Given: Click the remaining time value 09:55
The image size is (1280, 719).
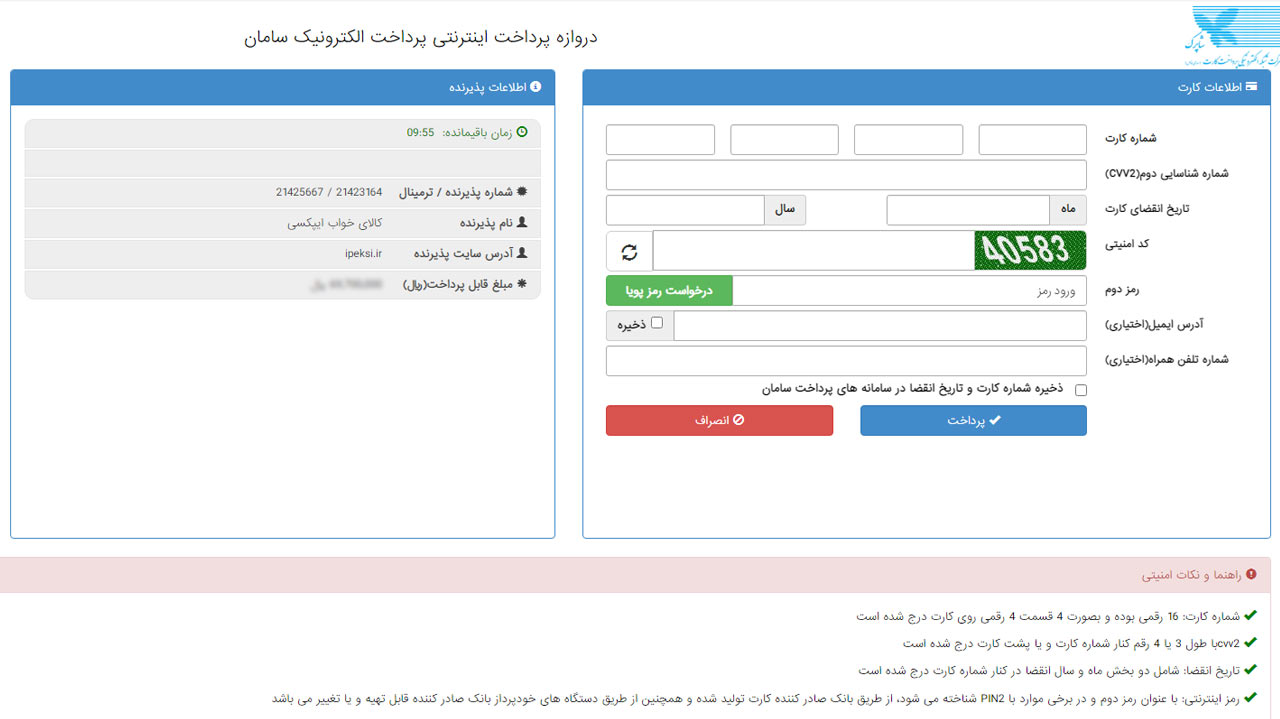Looking at the screenshot, I should (420, 133).
